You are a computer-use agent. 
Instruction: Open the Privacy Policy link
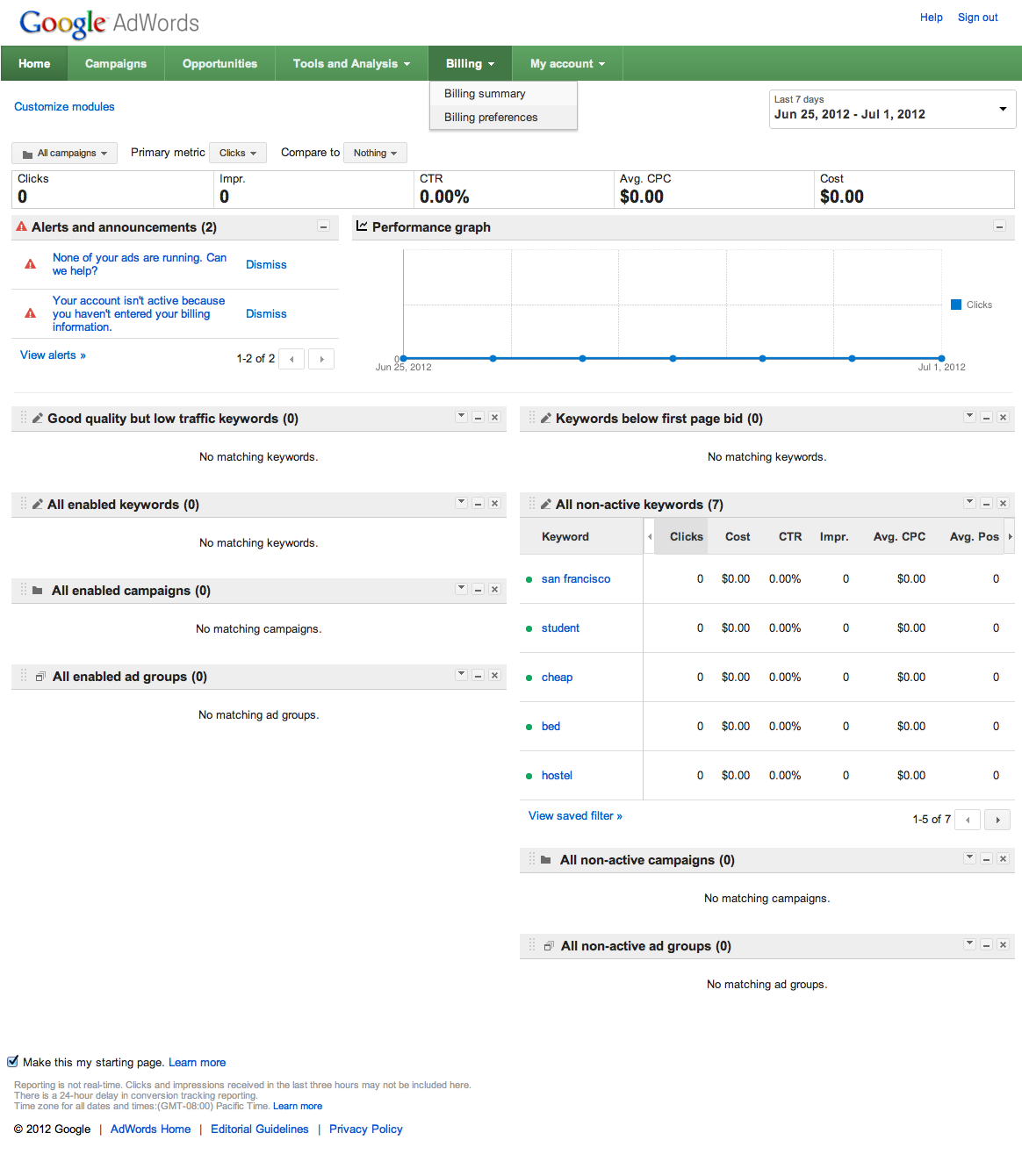point(366,1129)
